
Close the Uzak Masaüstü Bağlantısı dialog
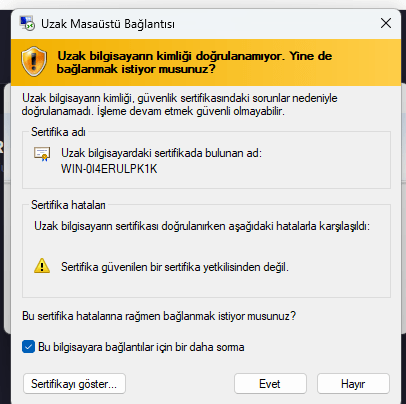tap(386, 23)
